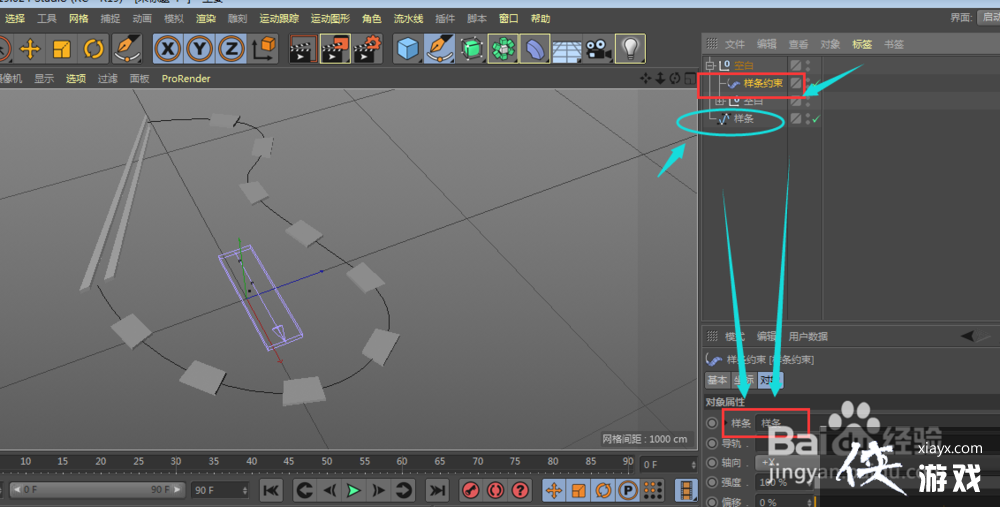The image size is (1000, 507).
Task: Toggle visibility dots of 样条 object
Action: point(807,119)
